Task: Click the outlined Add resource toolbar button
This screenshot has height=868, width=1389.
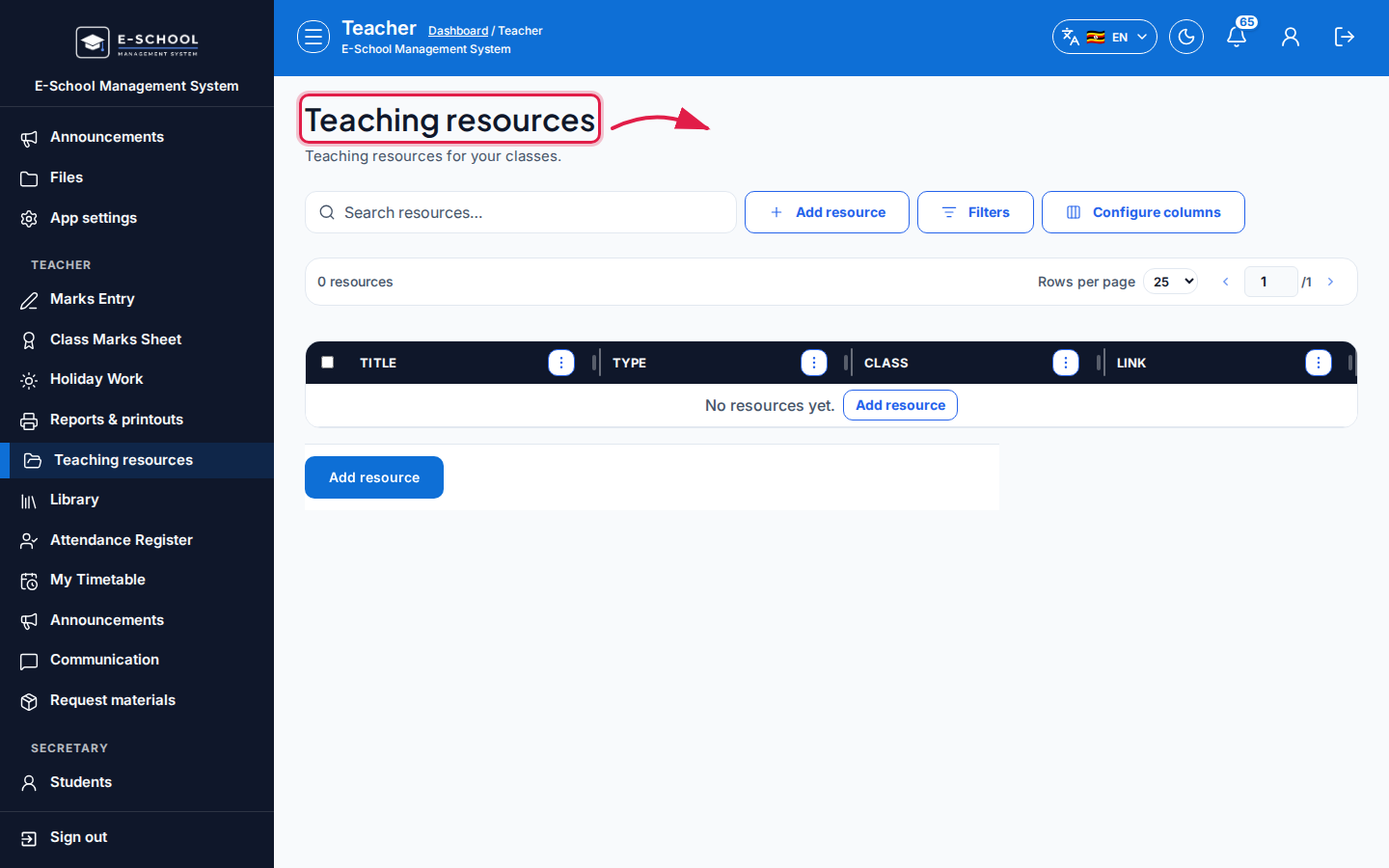Action: (827, 212)
